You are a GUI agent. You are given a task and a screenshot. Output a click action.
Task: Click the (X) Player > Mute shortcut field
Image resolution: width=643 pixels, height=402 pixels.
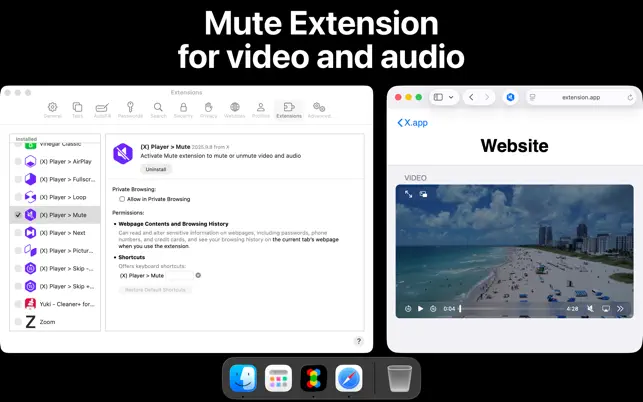coord(179,276)
